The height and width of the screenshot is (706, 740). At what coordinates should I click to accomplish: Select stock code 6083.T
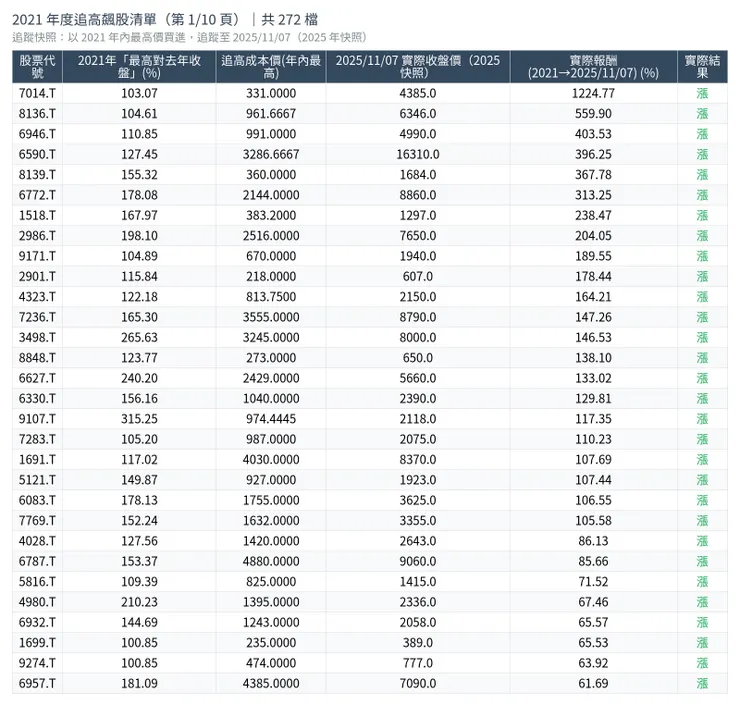point(37,500)
